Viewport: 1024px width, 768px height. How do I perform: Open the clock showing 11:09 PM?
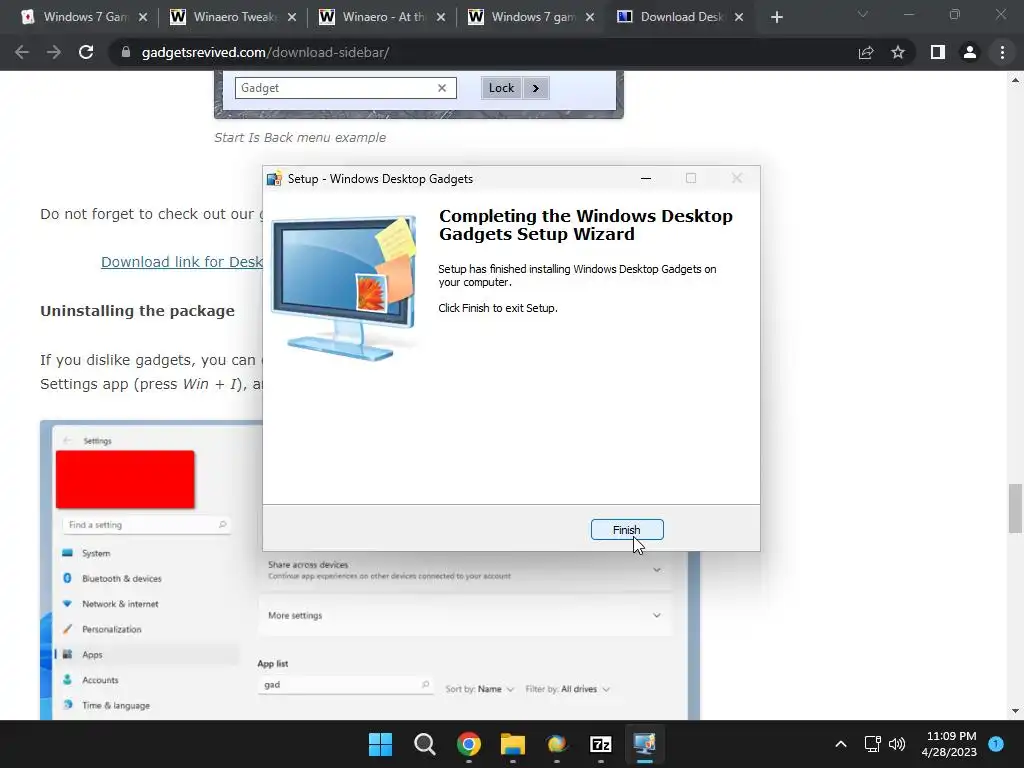[949, 744]
